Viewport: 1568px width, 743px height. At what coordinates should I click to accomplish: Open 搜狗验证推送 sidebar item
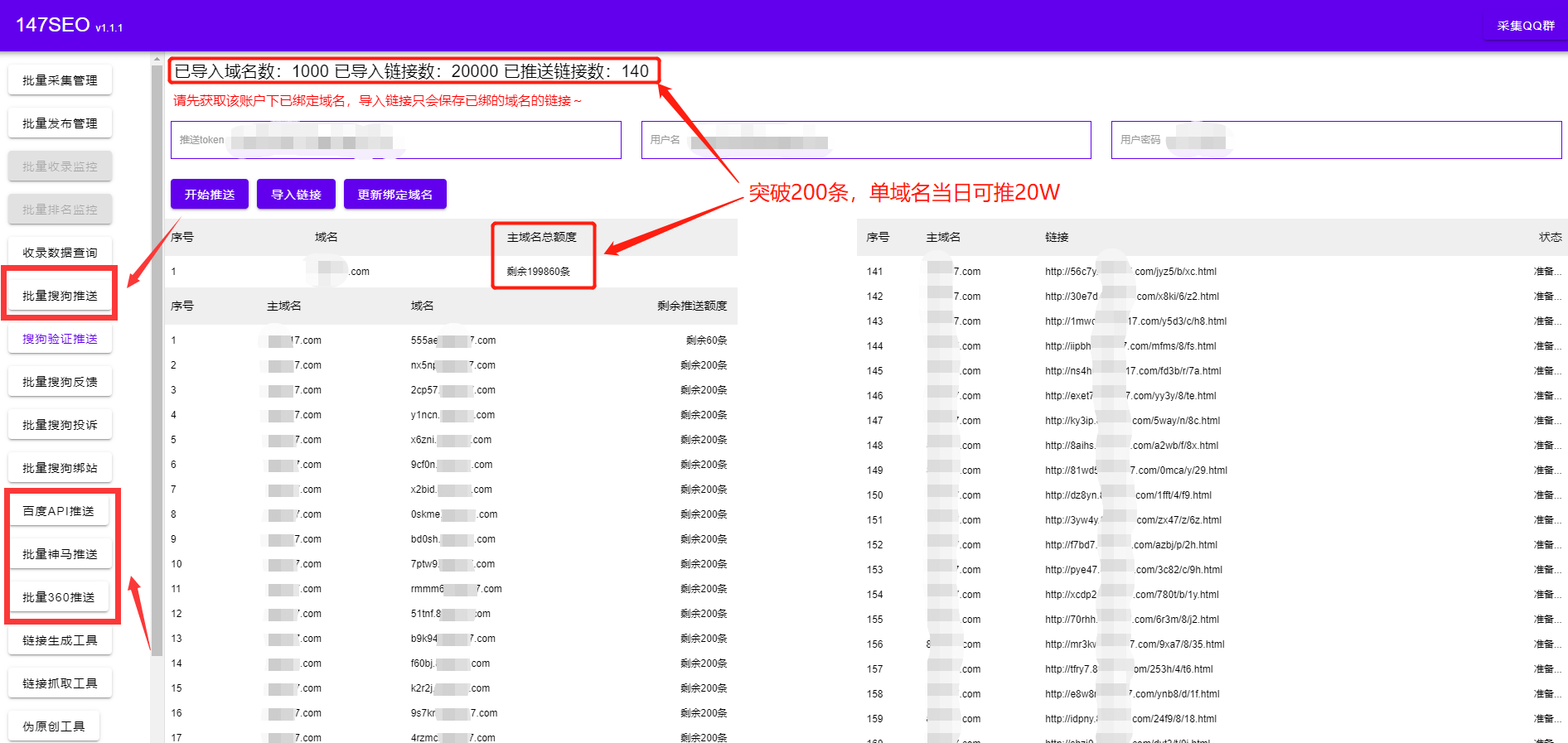point(60,339)
